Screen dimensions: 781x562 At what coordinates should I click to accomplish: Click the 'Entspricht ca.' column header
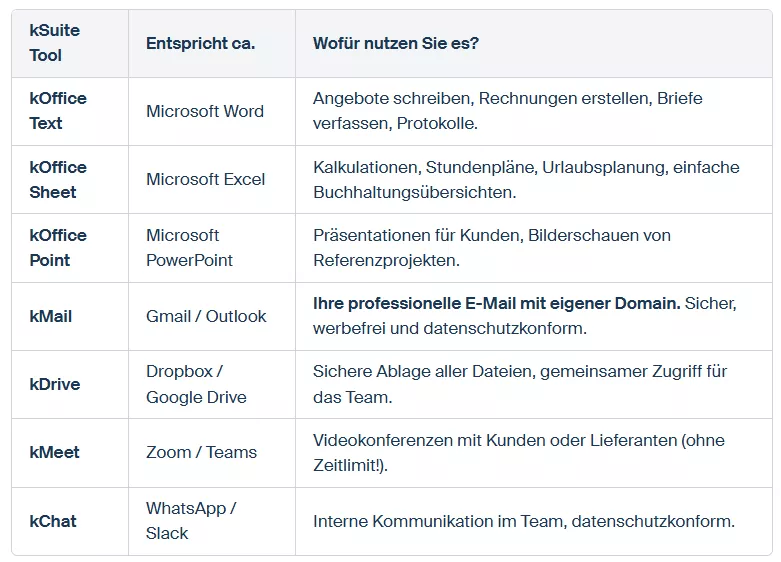212,43
